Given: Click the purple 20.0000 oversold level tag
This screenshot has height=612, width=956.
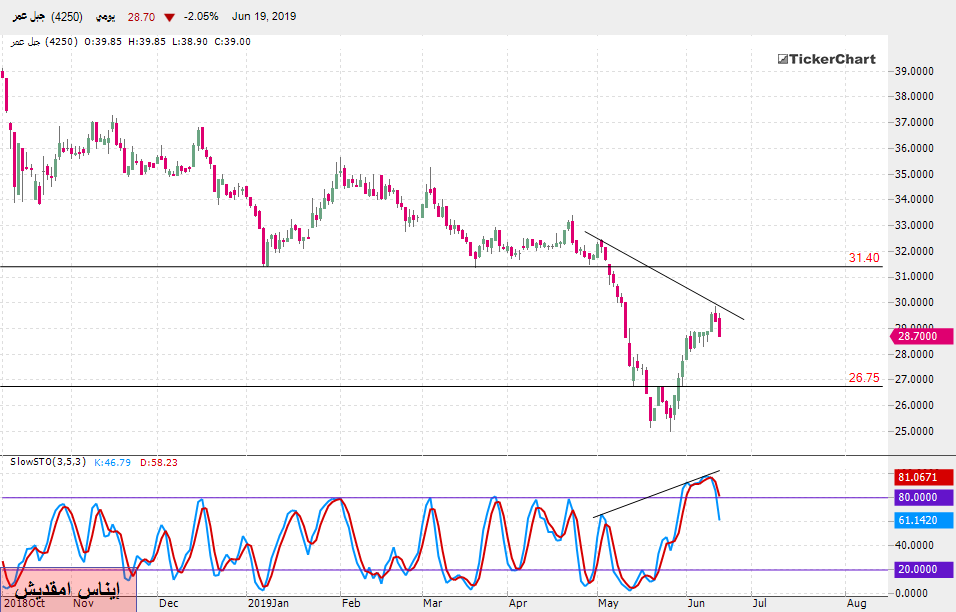Looking at the screenshot, I should tap(920, 569).
